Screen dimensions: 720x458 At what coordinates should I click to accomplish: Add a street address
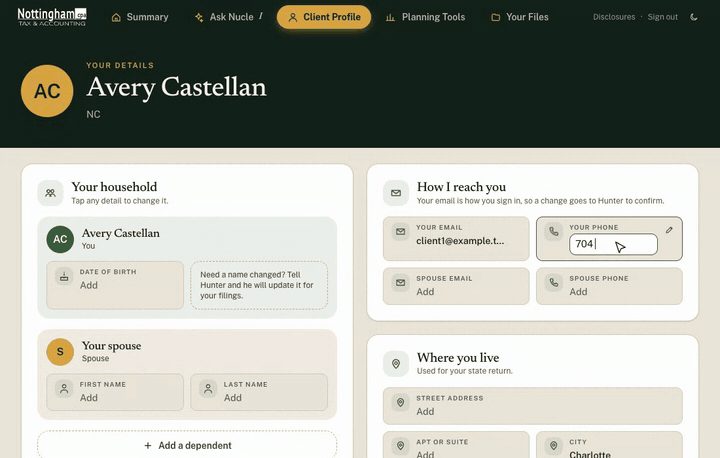tap(533, 406)
